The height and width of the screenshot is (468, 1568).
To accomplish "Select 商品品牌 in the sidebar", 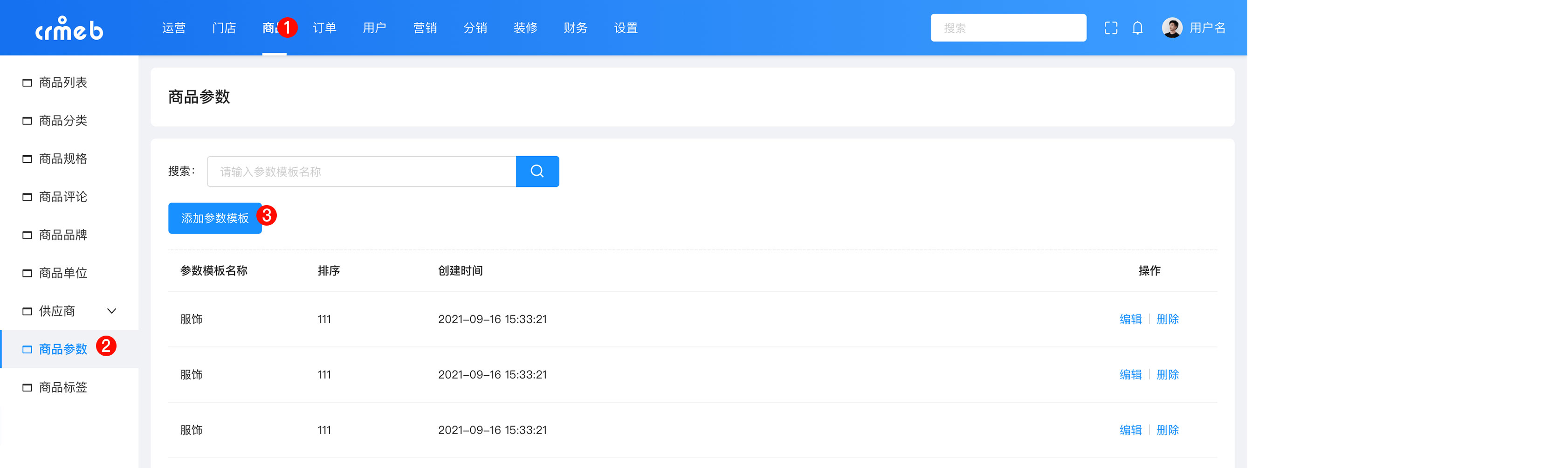I will [63, 235].
